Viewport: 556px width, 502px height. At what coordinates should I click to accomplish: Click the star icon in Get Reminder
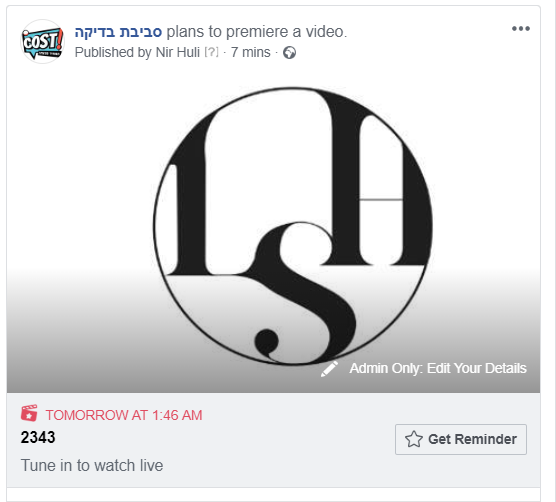tap(413, 439)
